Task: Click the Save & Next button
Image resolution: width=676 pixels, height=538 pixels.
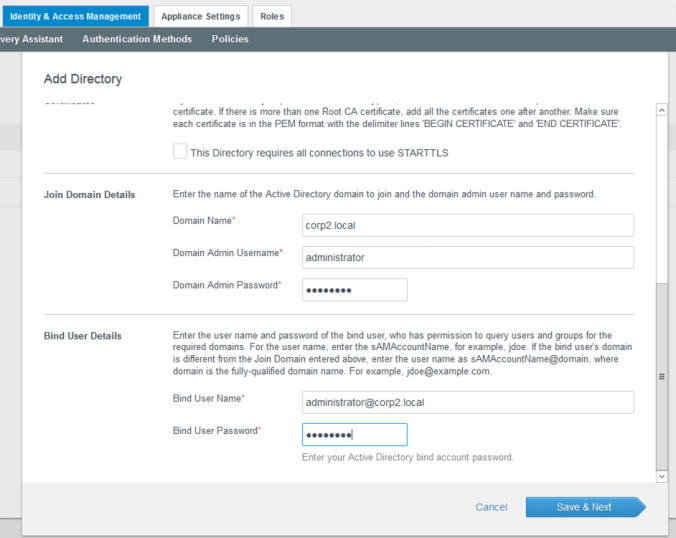Action: click(585, 507)
